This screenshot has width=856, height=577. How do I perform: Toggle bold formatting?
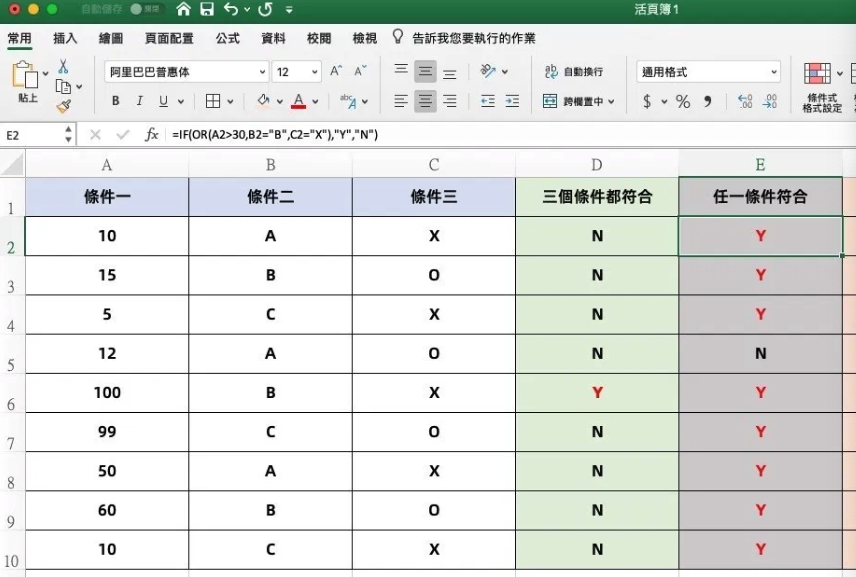(115, 101)
